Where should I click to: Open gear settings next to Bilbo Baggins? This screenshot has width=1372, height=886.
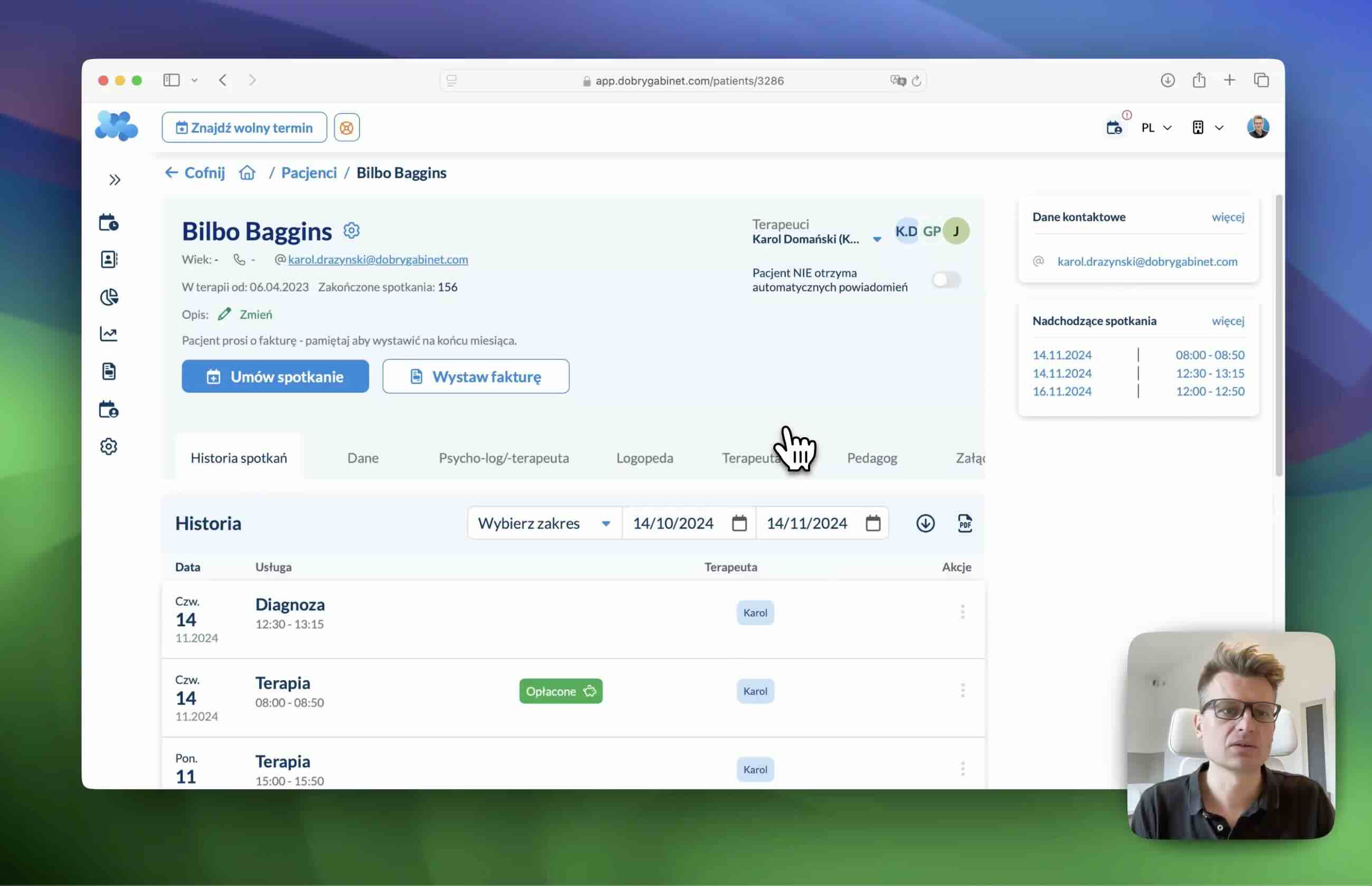(x=352, y=231)
